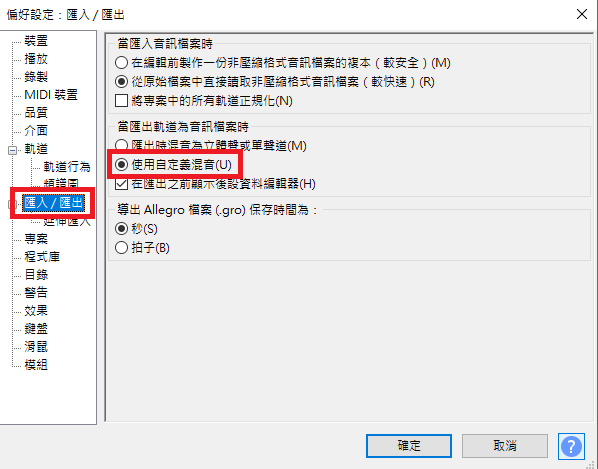The width and height of the screenshot is (598, 469).
Task: Choose 匯出時混音為立體聲或單聲道 radio option
Action: point(121,145)
